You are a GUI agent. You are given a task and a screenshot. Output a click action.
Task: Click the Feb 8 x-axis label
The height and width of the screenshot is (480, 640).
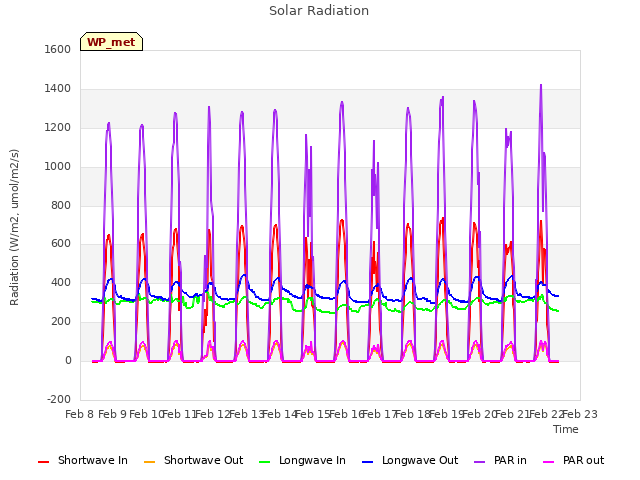(80, 414)
